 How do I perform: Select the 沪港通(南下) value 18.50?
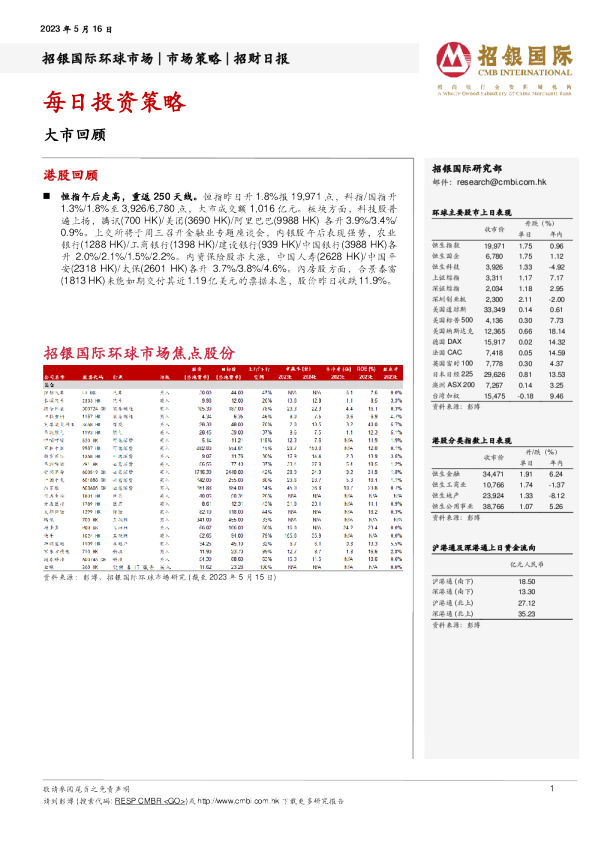527,582
